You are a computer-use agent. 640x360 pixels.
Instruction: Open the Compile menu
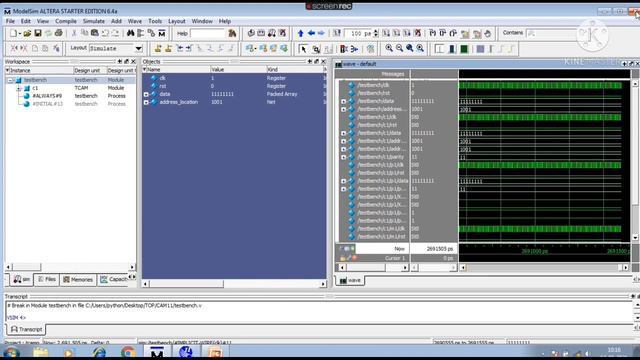click(x=66, y=21)
